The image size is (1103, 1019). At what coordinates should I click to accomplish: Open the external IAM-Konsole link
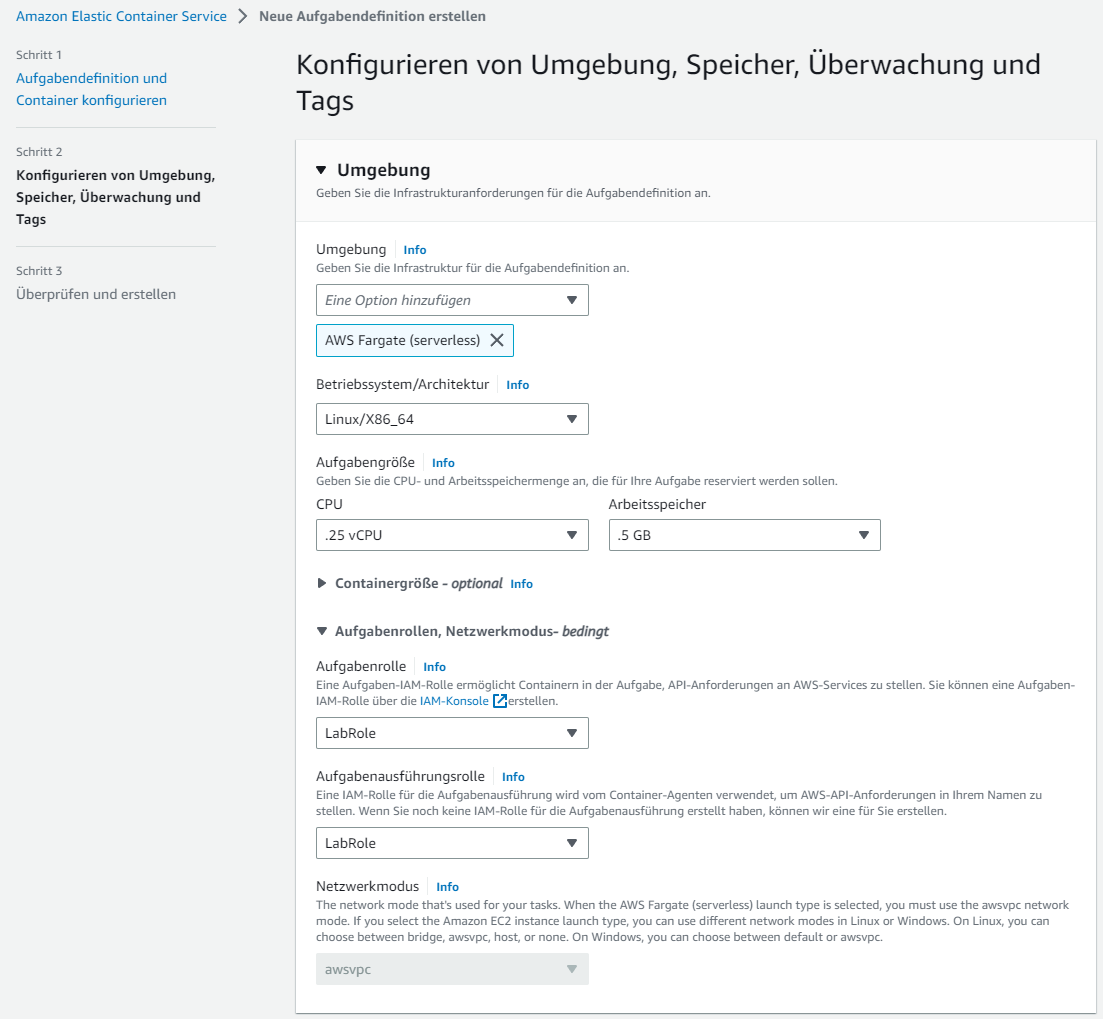coord(455,702)
